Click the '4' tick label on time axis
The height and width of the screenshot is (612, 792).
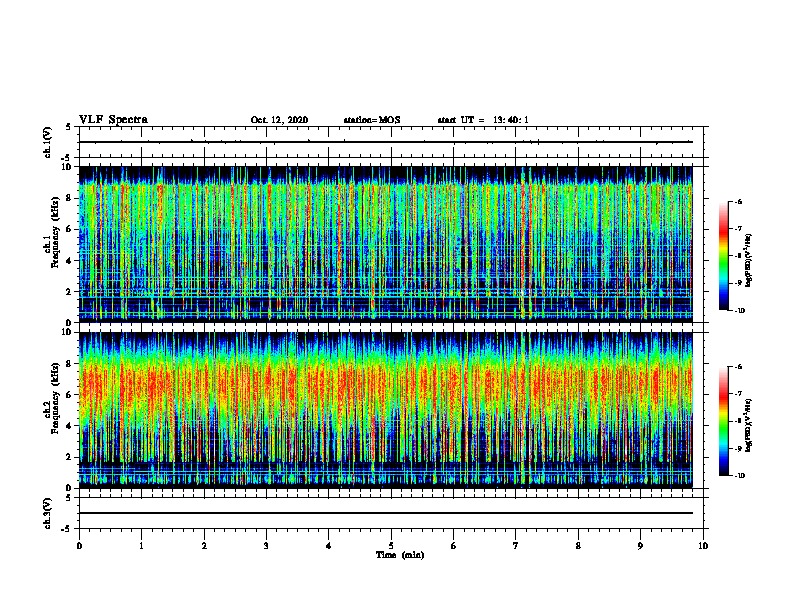pos(329,546)
